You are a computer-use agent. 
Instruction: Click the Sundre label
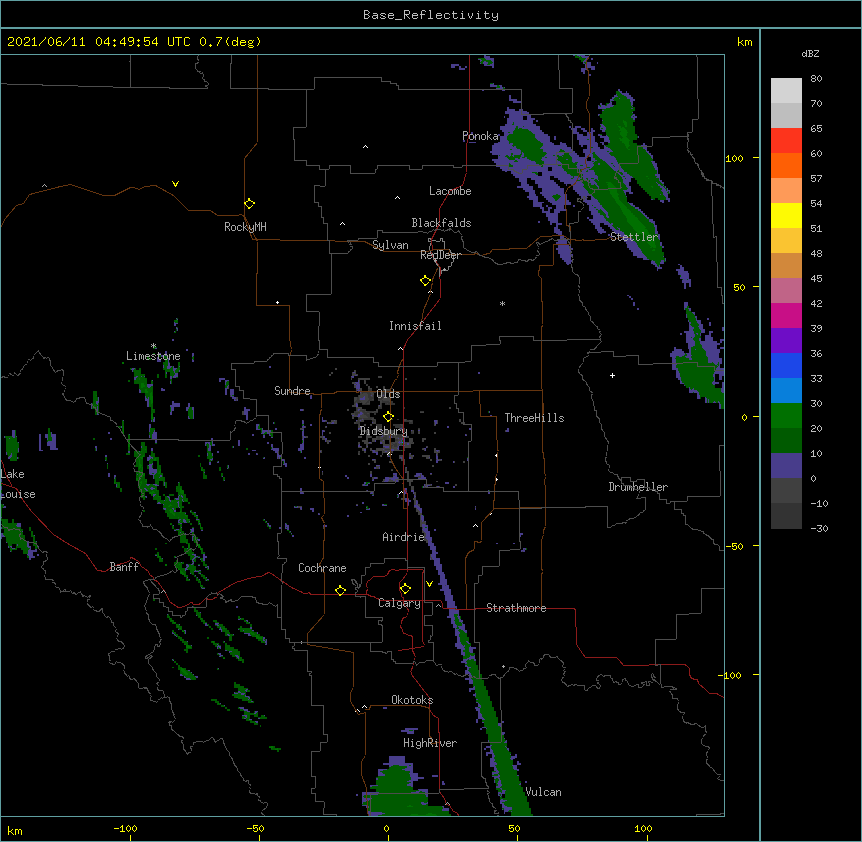click(292, 391)
